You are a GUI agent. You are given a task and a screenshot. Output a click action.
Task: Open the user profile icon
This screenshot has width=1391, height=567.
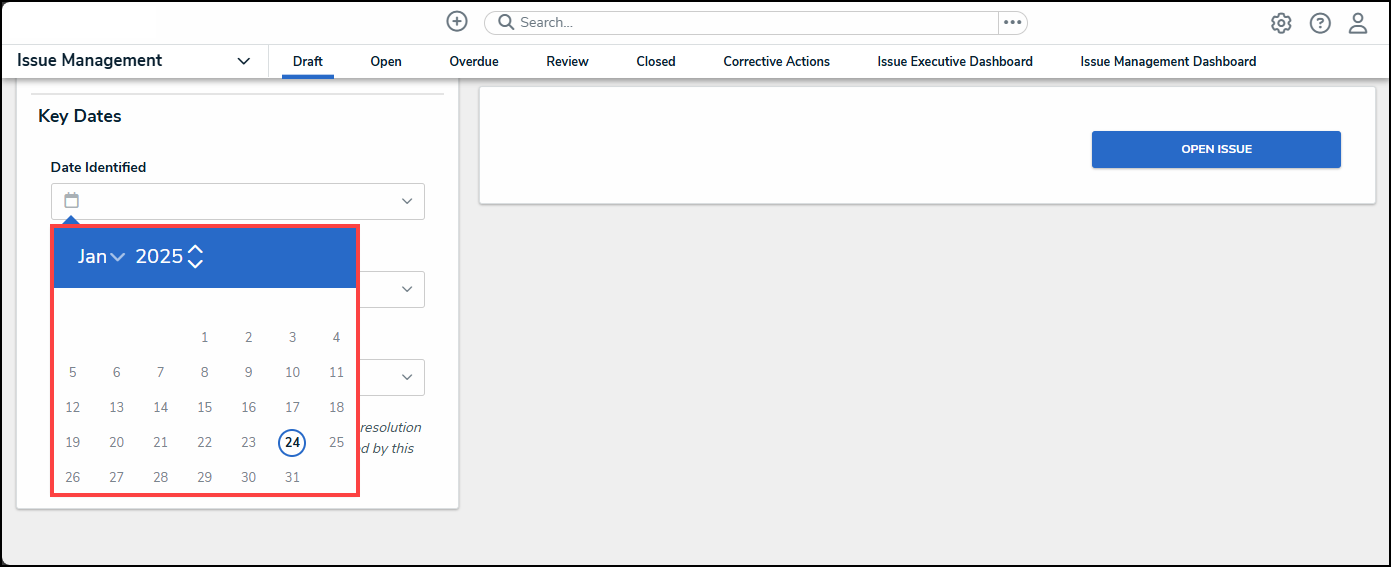[x=1358, y=23]
